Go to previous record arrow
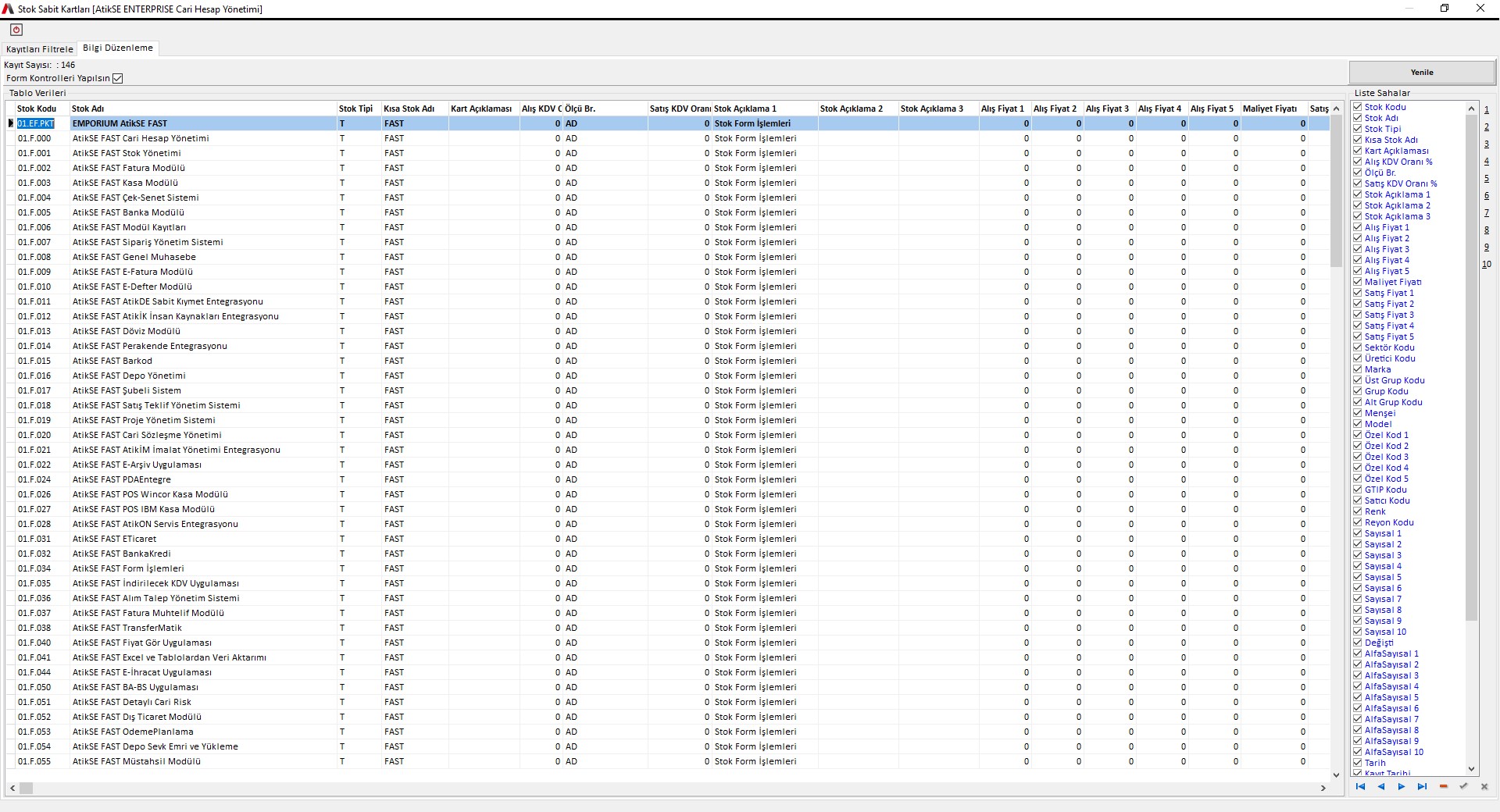The image size is (1500, 812). [x=1381, y=787]
